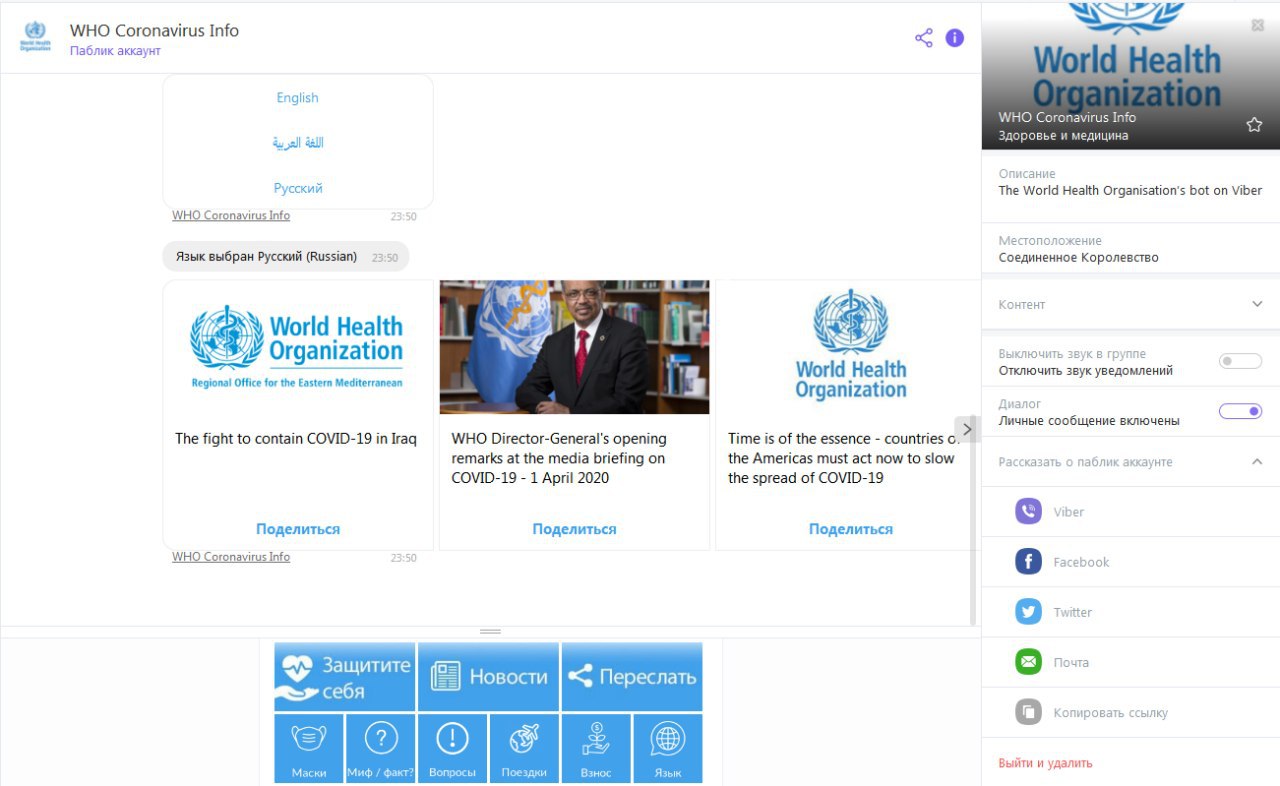Open the Маски keyboard button
The image size is (1280, 786).
click(309, 748)
